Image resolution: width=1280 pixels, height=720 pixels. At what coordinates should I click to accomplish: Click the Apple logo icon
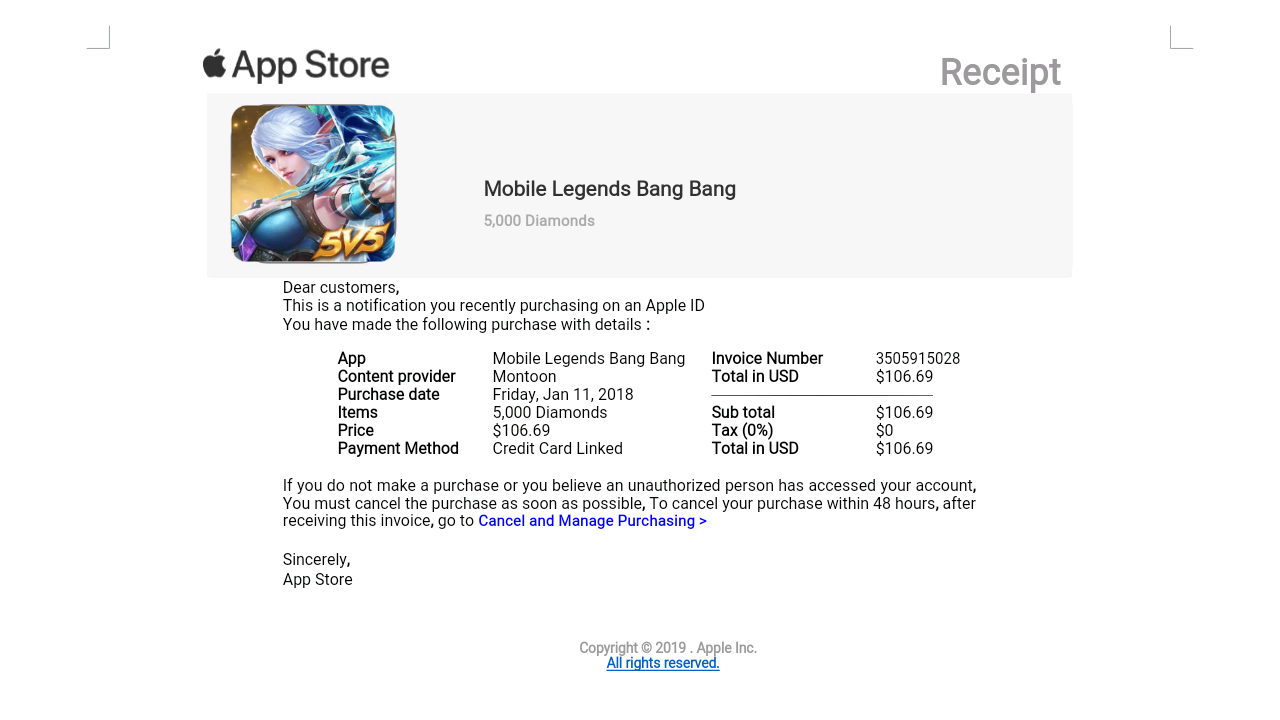(215, 64)
